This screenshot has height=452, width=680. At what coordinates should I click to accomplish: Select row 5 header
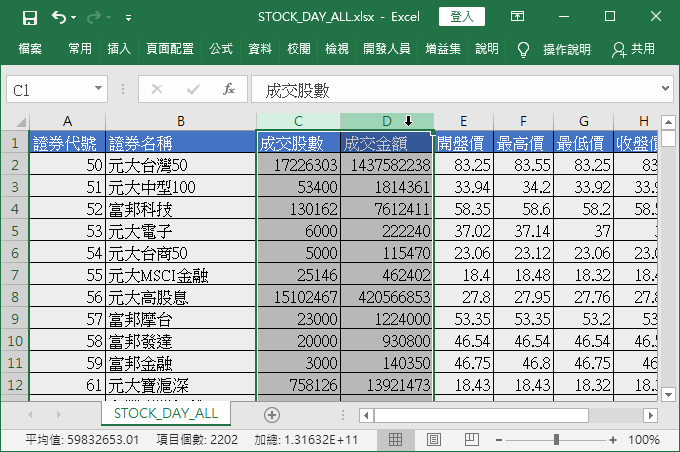(15, 231)
